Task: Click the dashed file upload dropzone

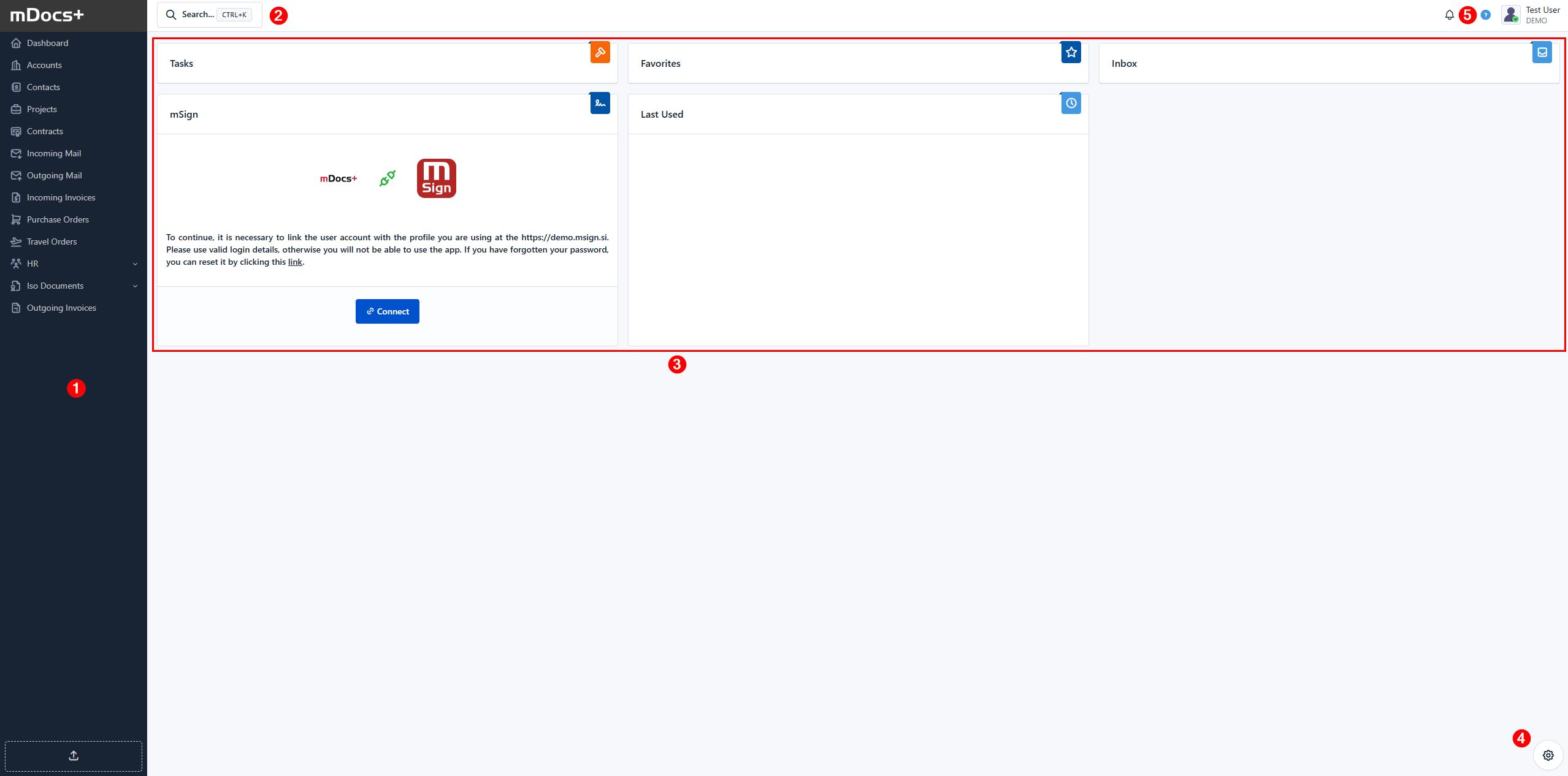Action: pos(74,756)
